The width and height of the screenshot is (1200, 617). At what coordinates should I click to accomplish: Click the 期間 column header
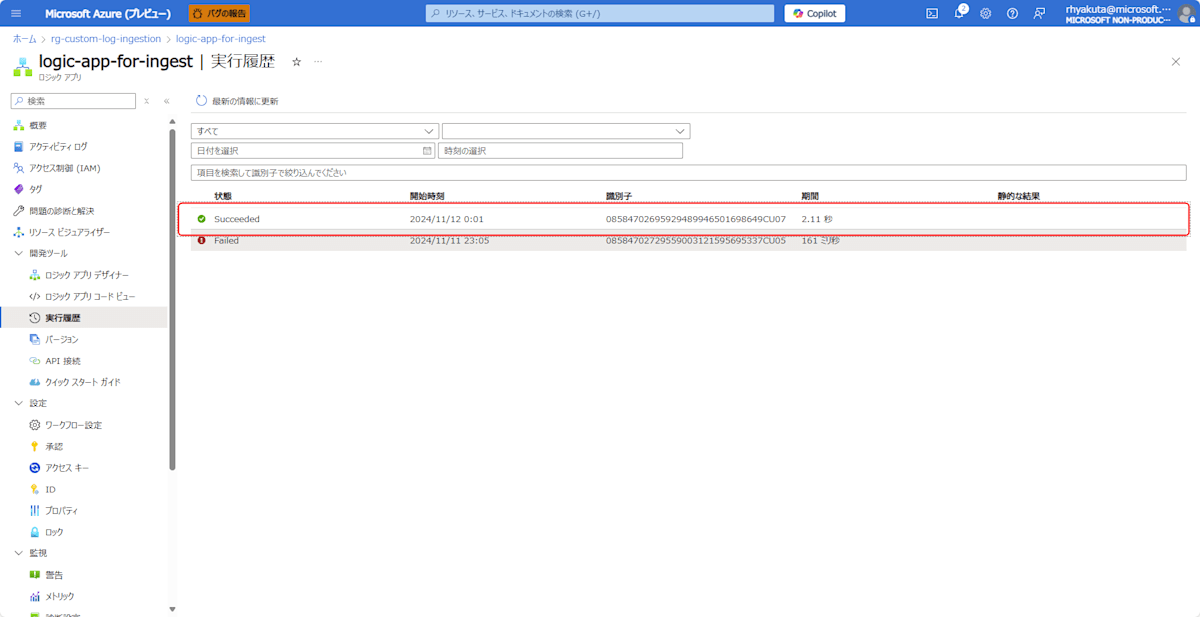810,196
